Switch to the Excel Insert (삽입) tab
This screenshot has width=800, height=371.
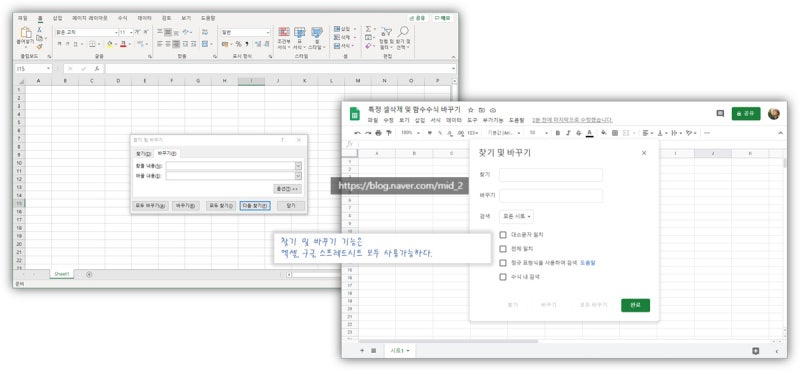click(x=57, y=18)
